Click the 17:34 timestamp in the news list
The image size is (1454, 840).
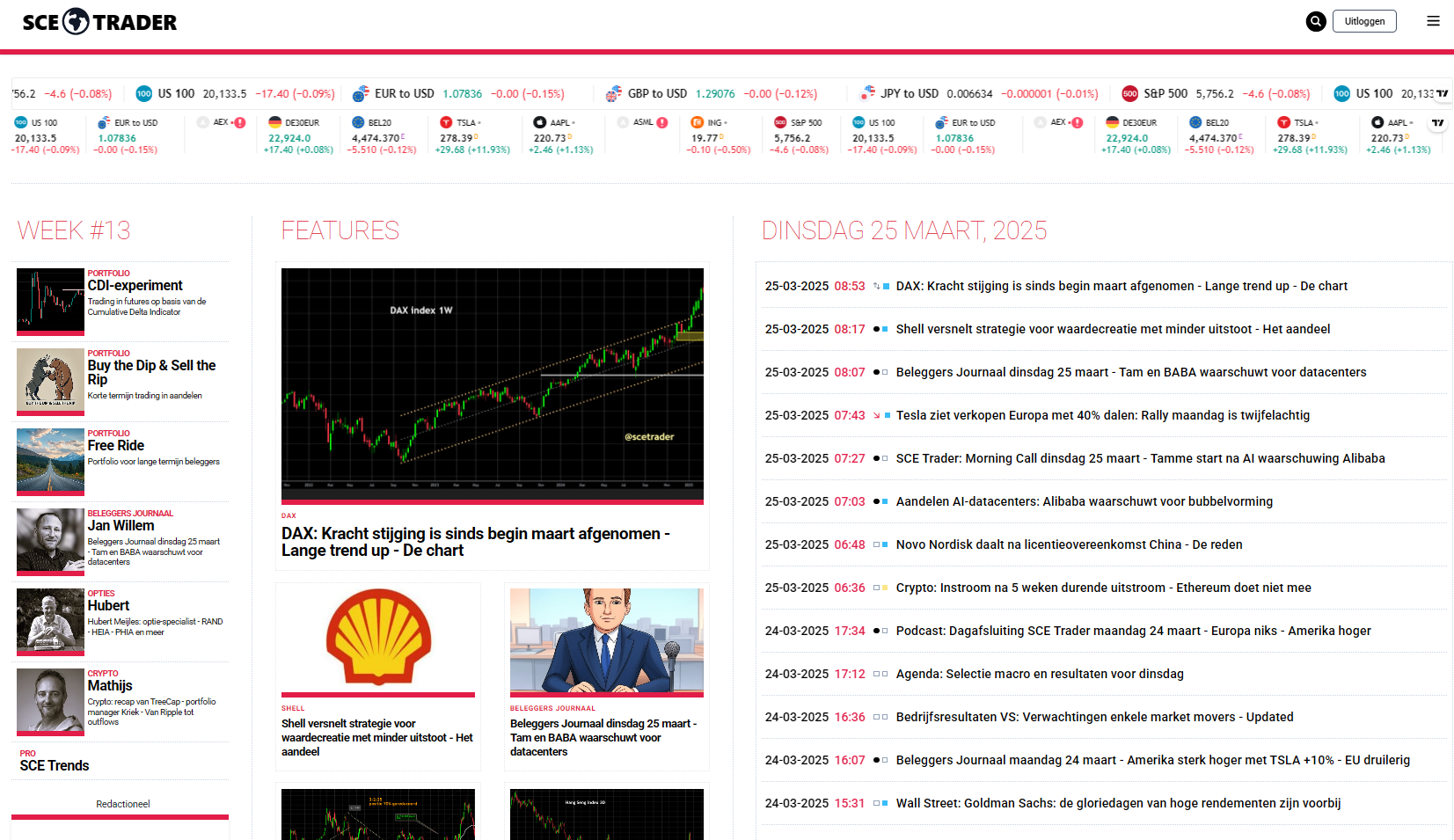850,631
